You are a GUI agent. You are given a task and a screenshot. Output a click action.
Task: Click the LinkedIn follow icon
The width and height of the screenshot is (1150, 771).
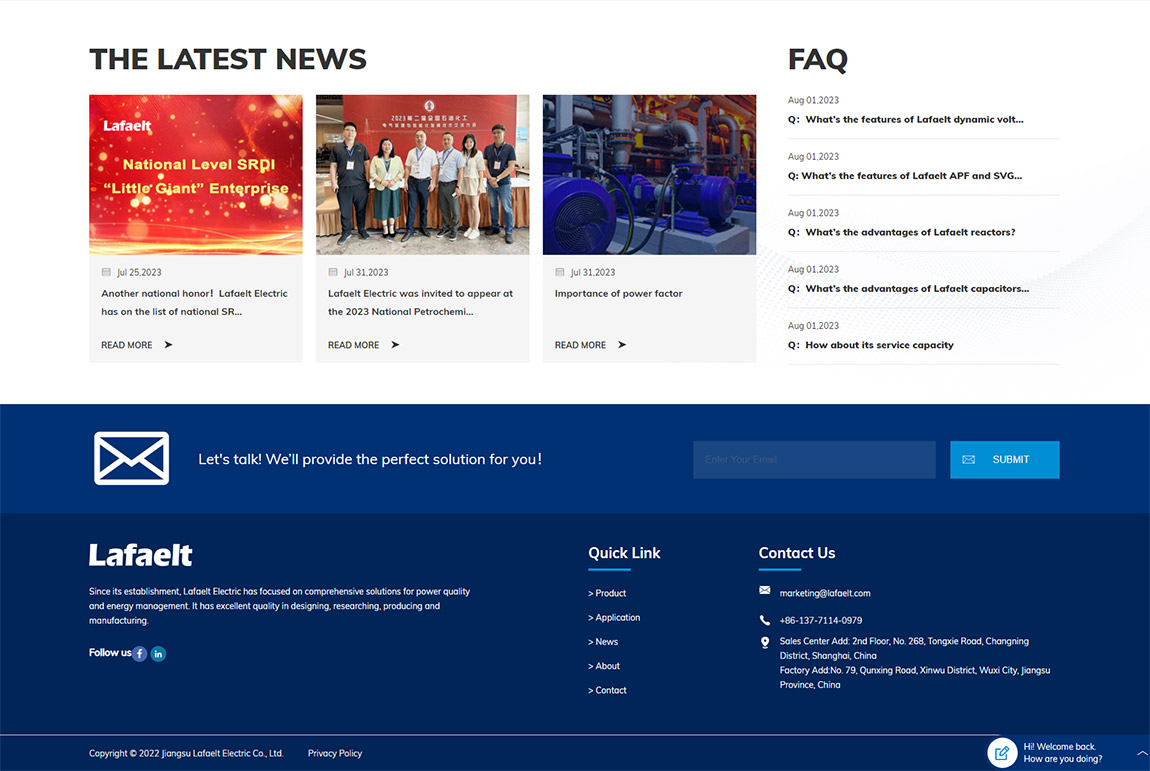pyautogui.click(x=158, y=654)
